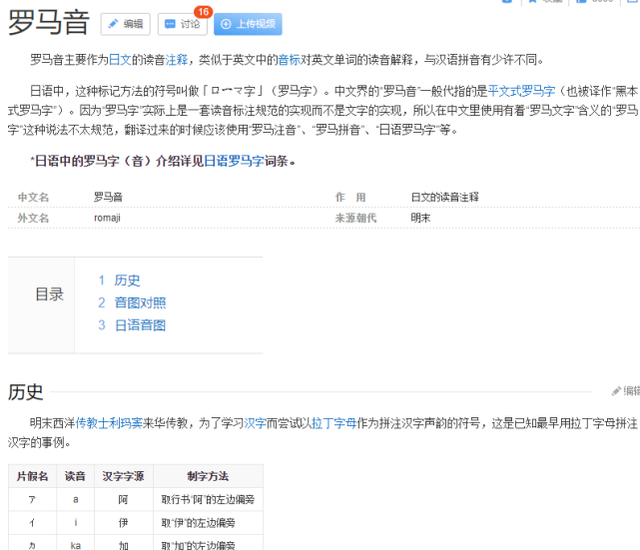640x550 pixels.
Task: Click the 读音 table header
Action: [x=76, y=476]
